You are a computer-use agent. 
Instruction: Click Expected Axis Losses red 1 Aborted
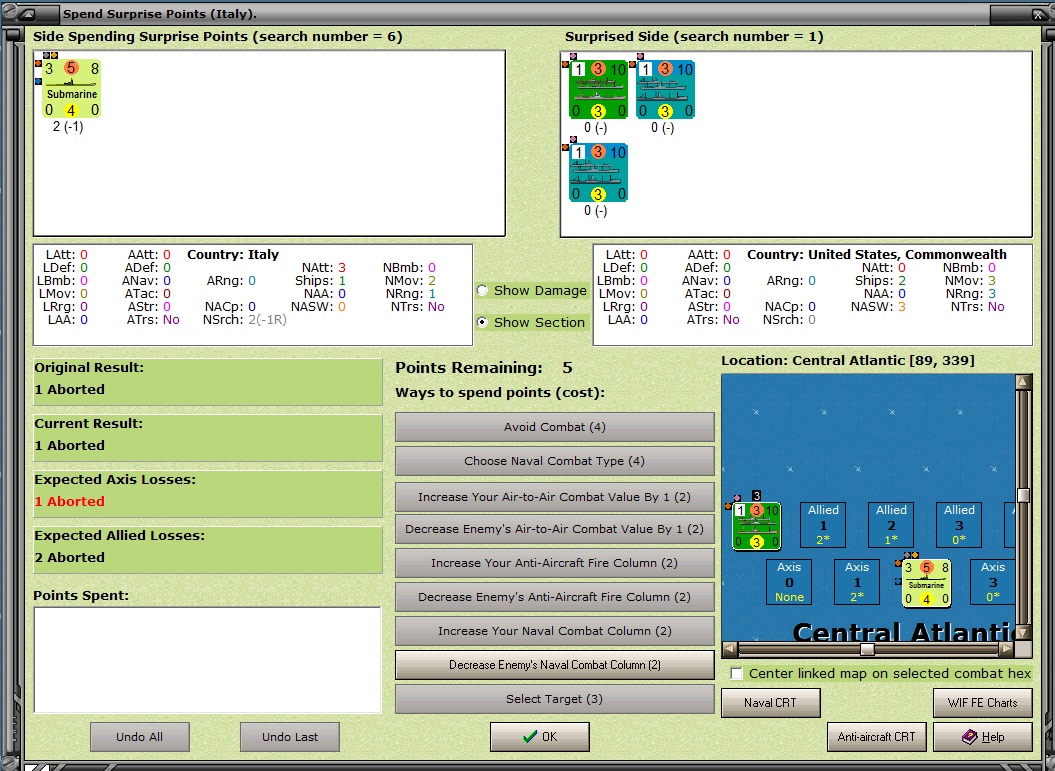[69, 501]
